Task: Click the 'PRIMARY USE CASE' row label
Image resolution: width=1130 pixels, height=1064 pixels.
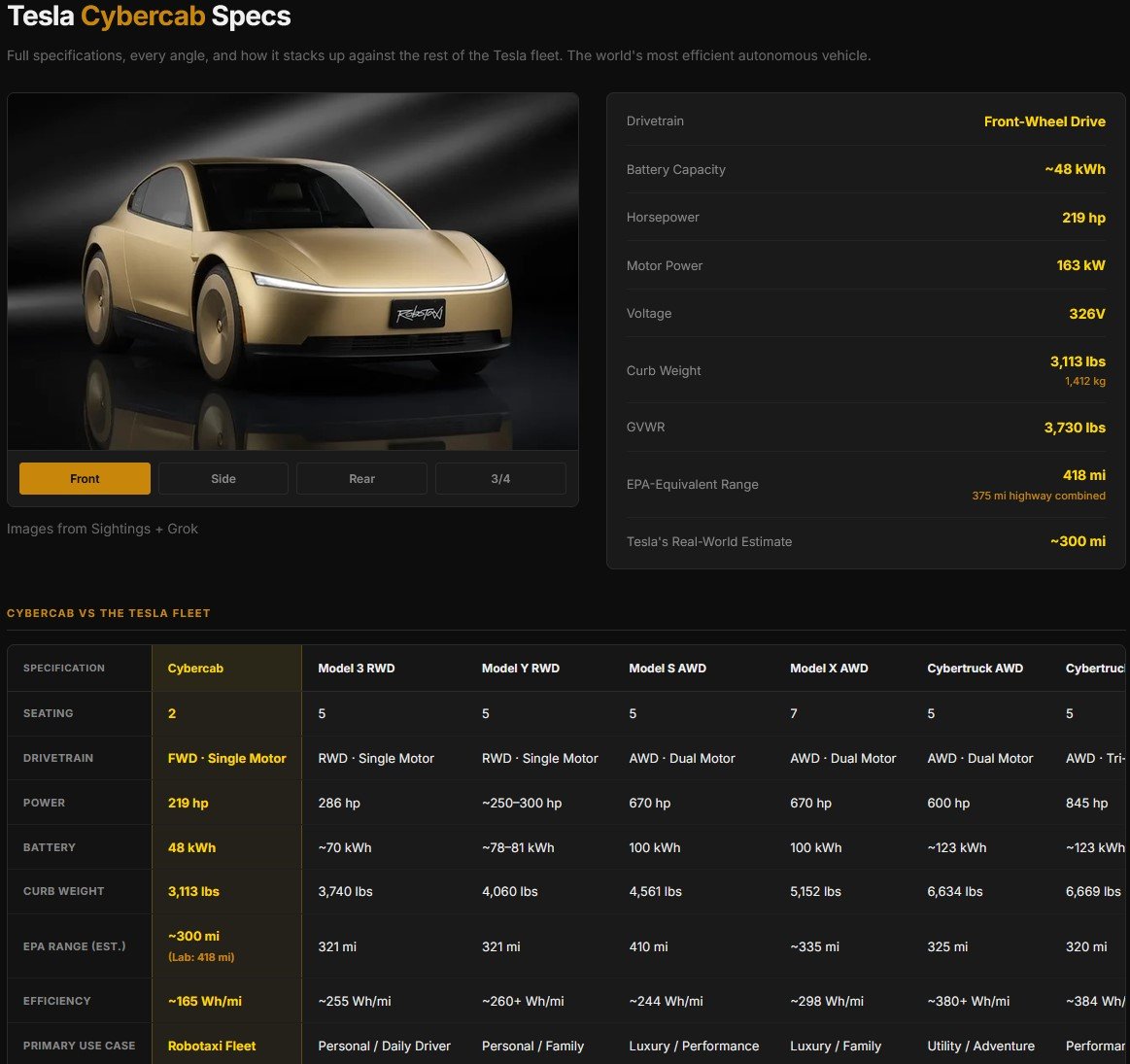Action: click(80, 1046)
